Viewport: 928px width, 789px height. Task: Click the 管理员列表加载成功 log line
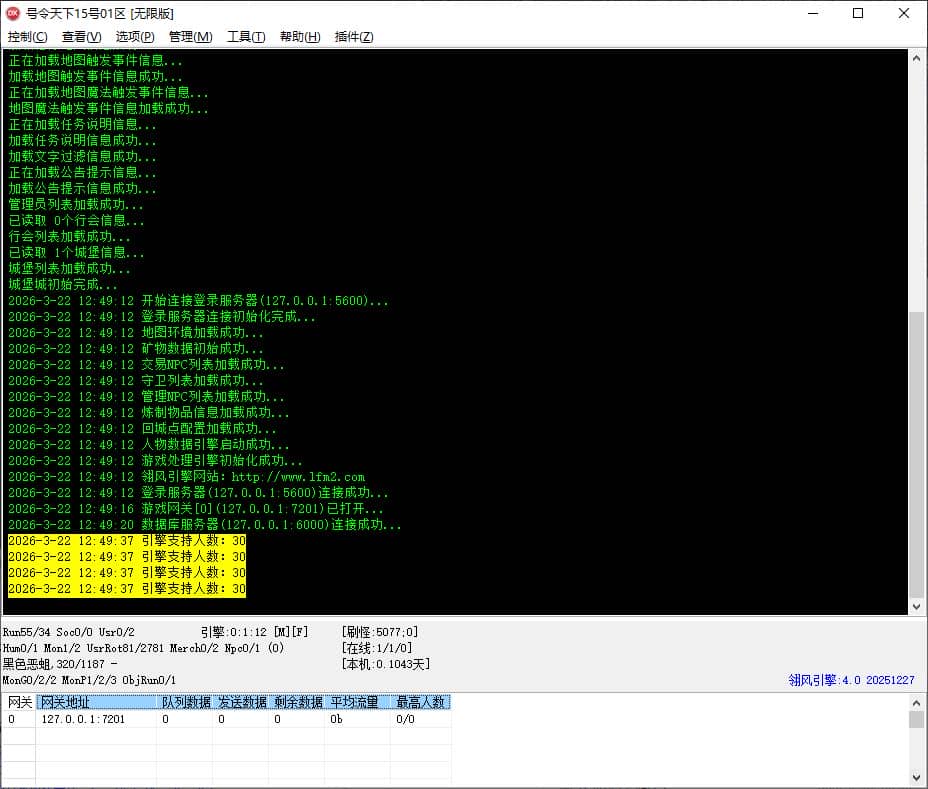click(76, 205)
